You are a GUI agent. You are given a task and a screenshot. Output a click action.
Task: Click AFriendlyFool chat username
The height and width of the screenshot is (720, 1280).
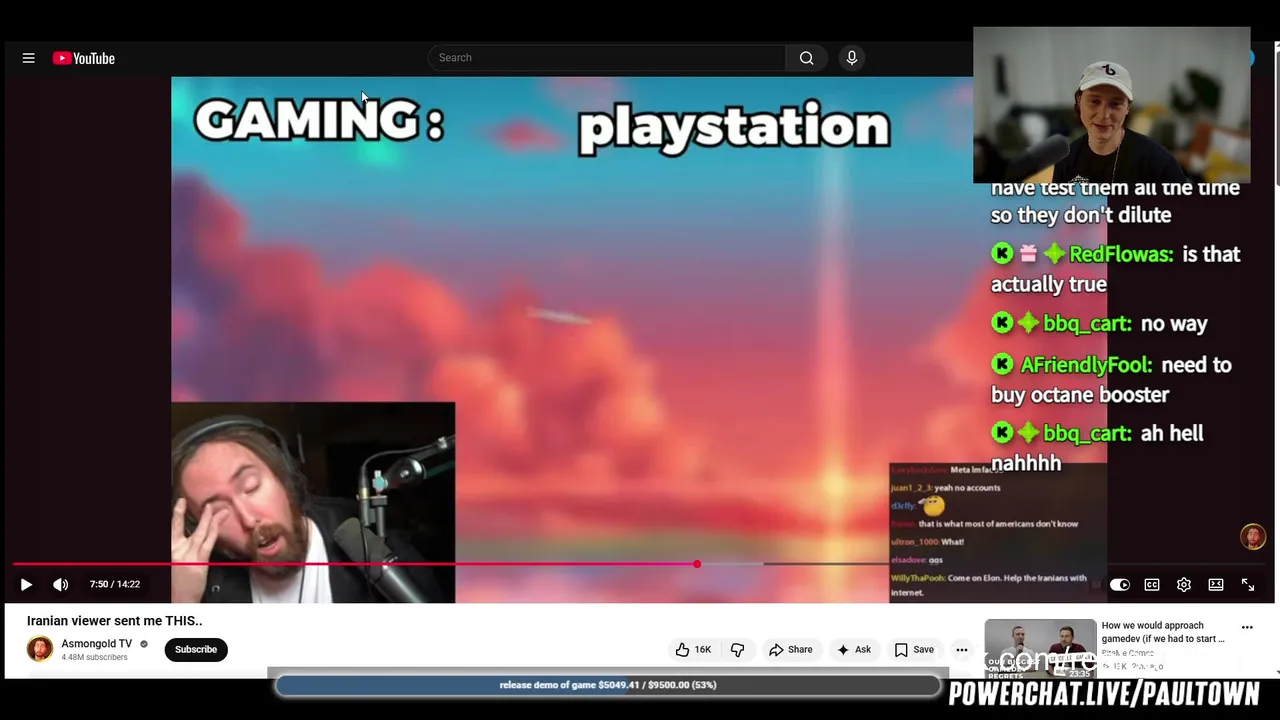(x=1086, y=365)
